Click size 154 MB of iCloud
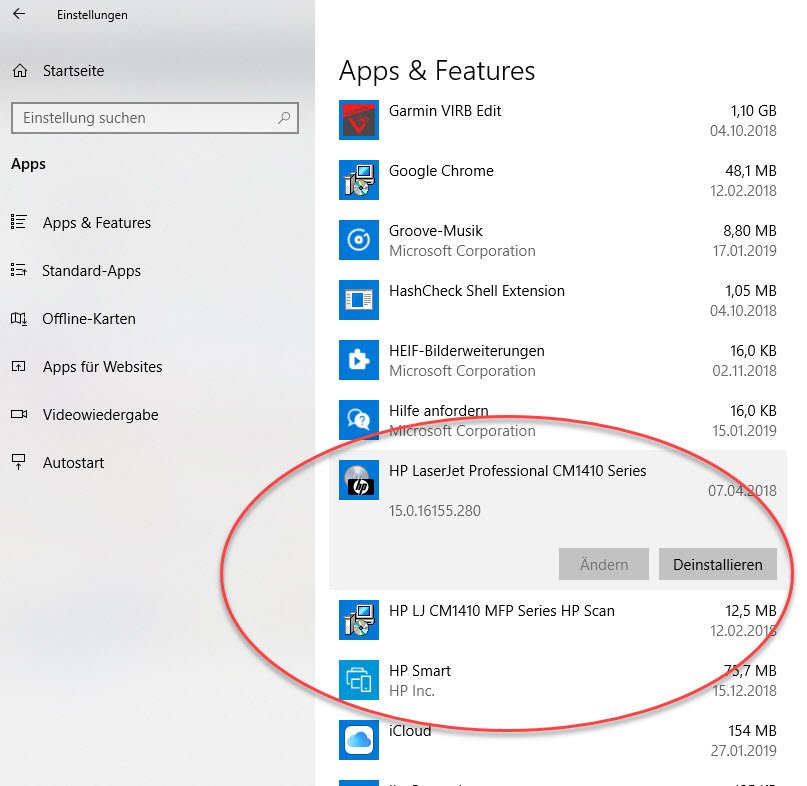The height and width of the screenshot is (786, 807). [x=752, y=730]
